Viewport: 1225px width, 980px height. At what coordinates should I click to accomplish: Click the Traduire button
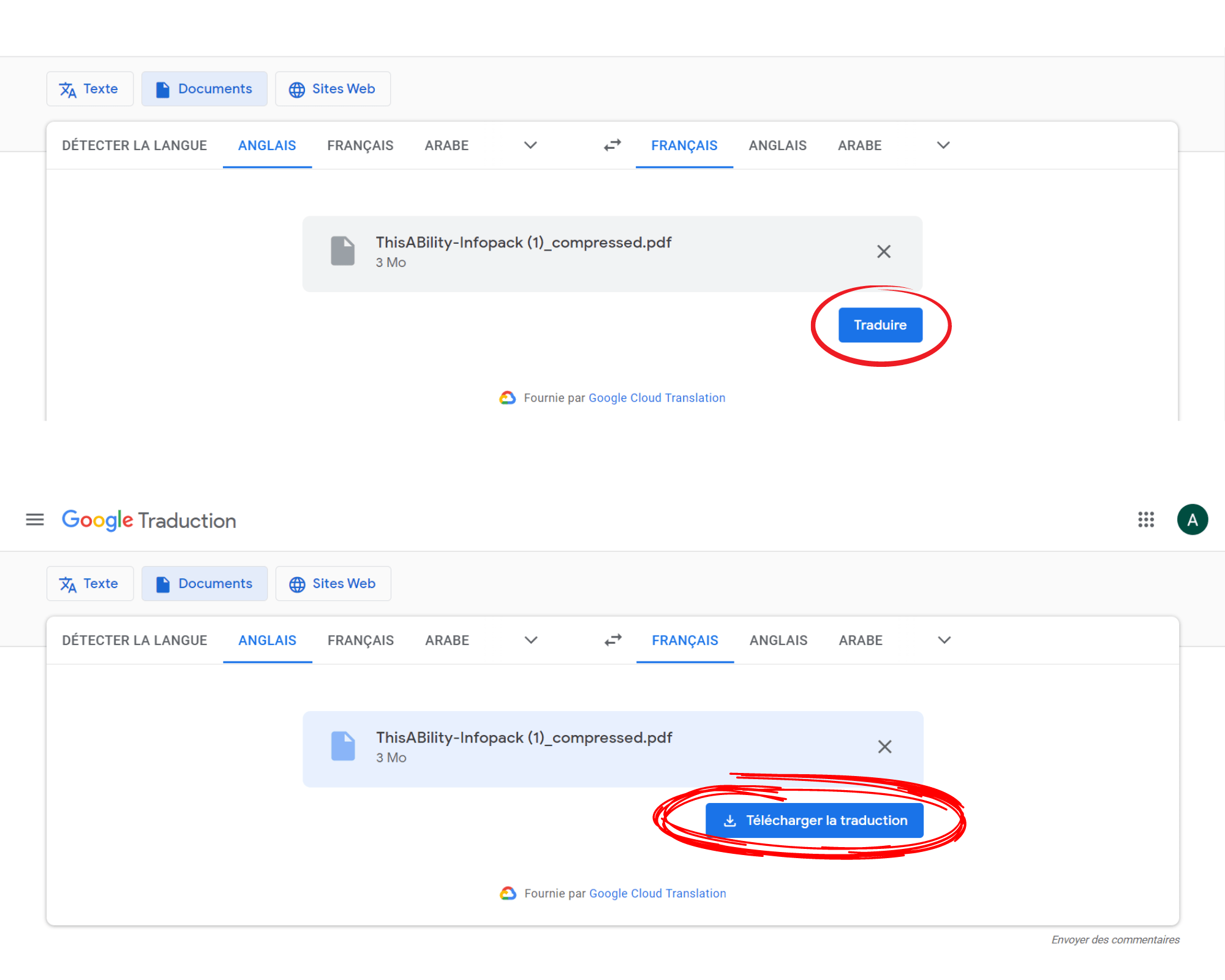click(x=880, y=325)
